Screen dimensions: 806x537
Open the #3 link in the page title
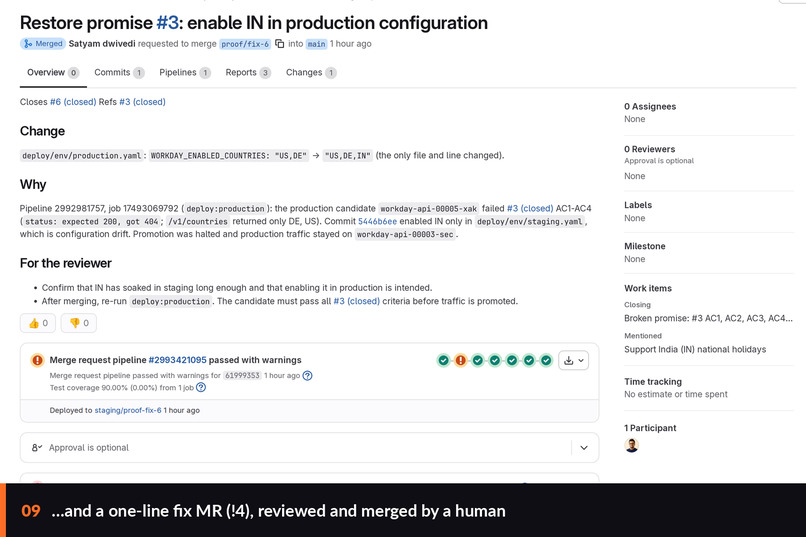[x=168, y=23]
